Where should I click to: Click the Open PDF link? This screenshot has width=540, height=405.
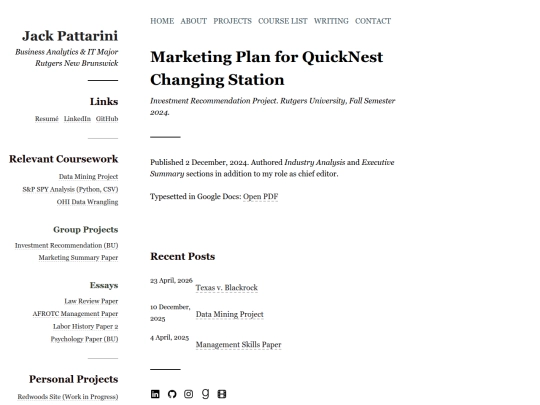tap(261, 197)
